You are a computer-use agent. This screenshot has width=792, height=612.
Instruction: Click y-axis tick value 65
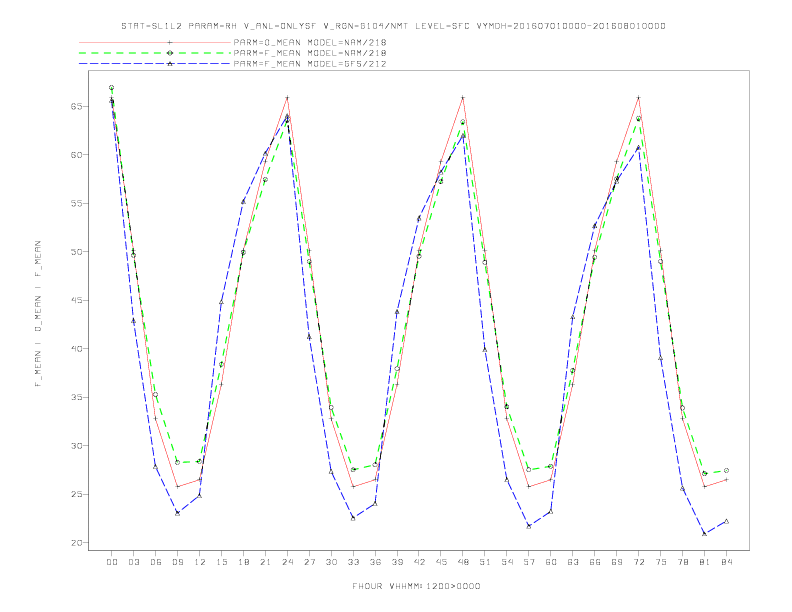pyautogui.click(x=76, y=107)
